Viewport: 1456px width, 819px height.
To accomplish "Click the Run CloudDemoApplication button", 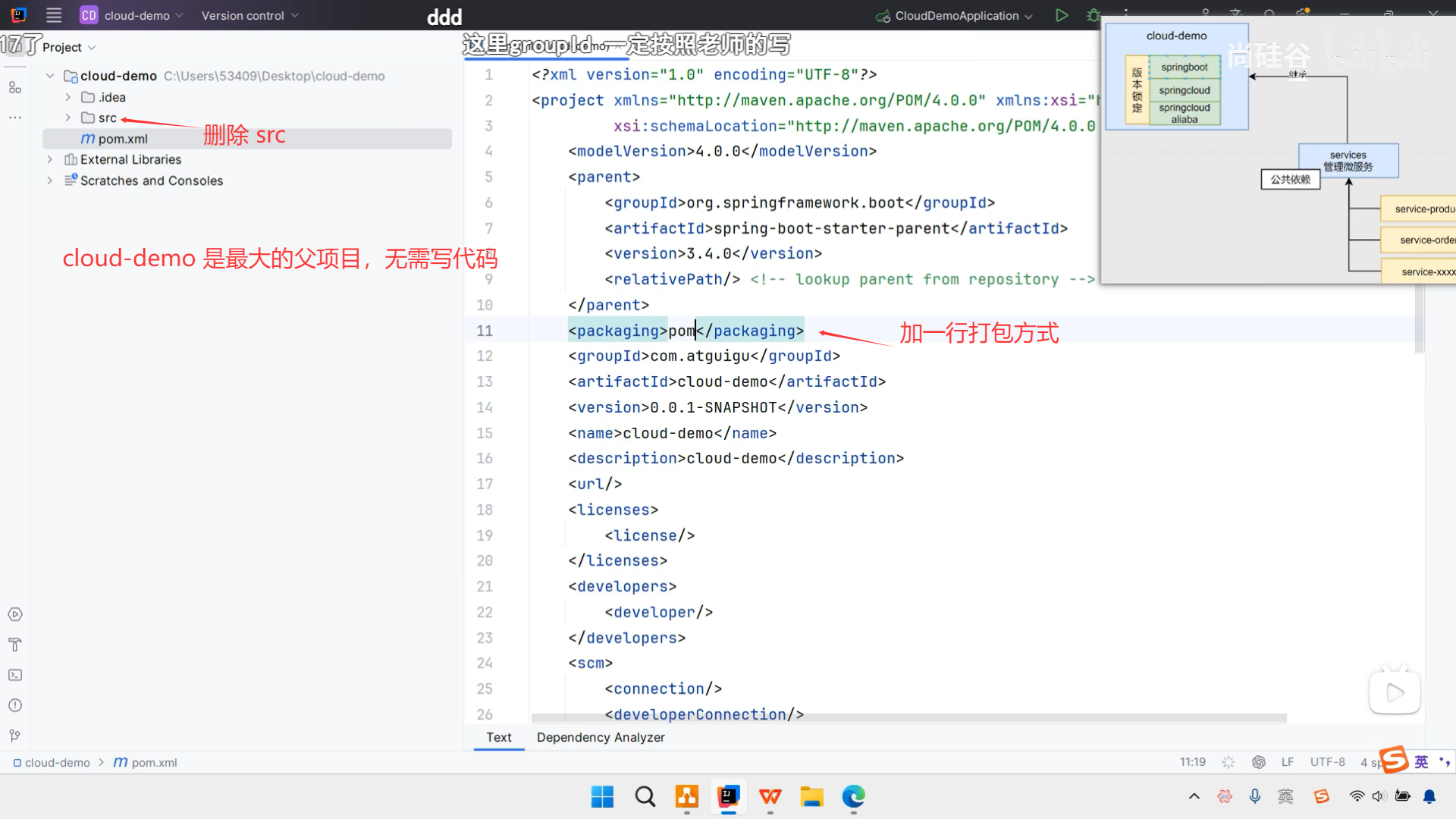I will coord(1062,15).
